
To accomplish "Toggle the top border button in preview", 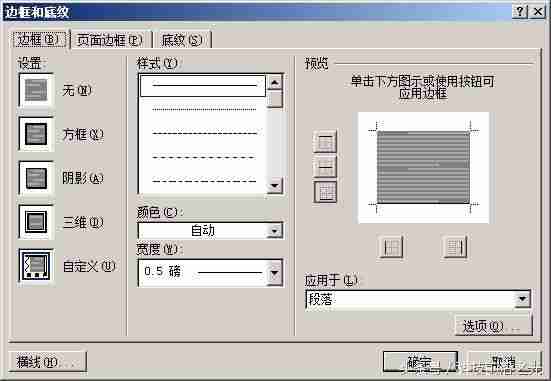I will pos(325,141).
